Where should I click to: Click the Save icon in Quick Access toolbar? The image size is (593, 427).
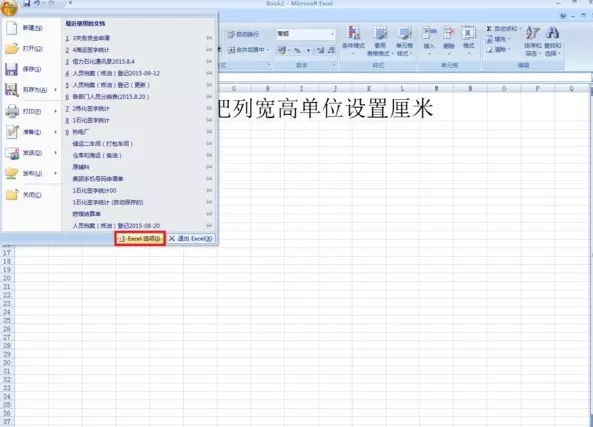[27, 3]
